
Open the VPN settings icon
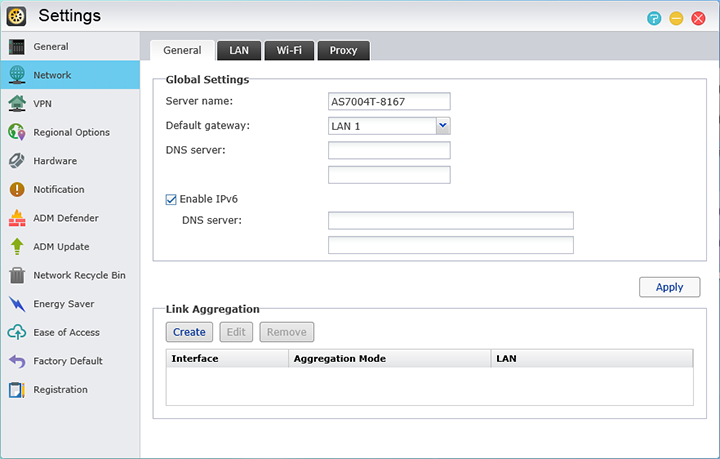tap(16, 103)
